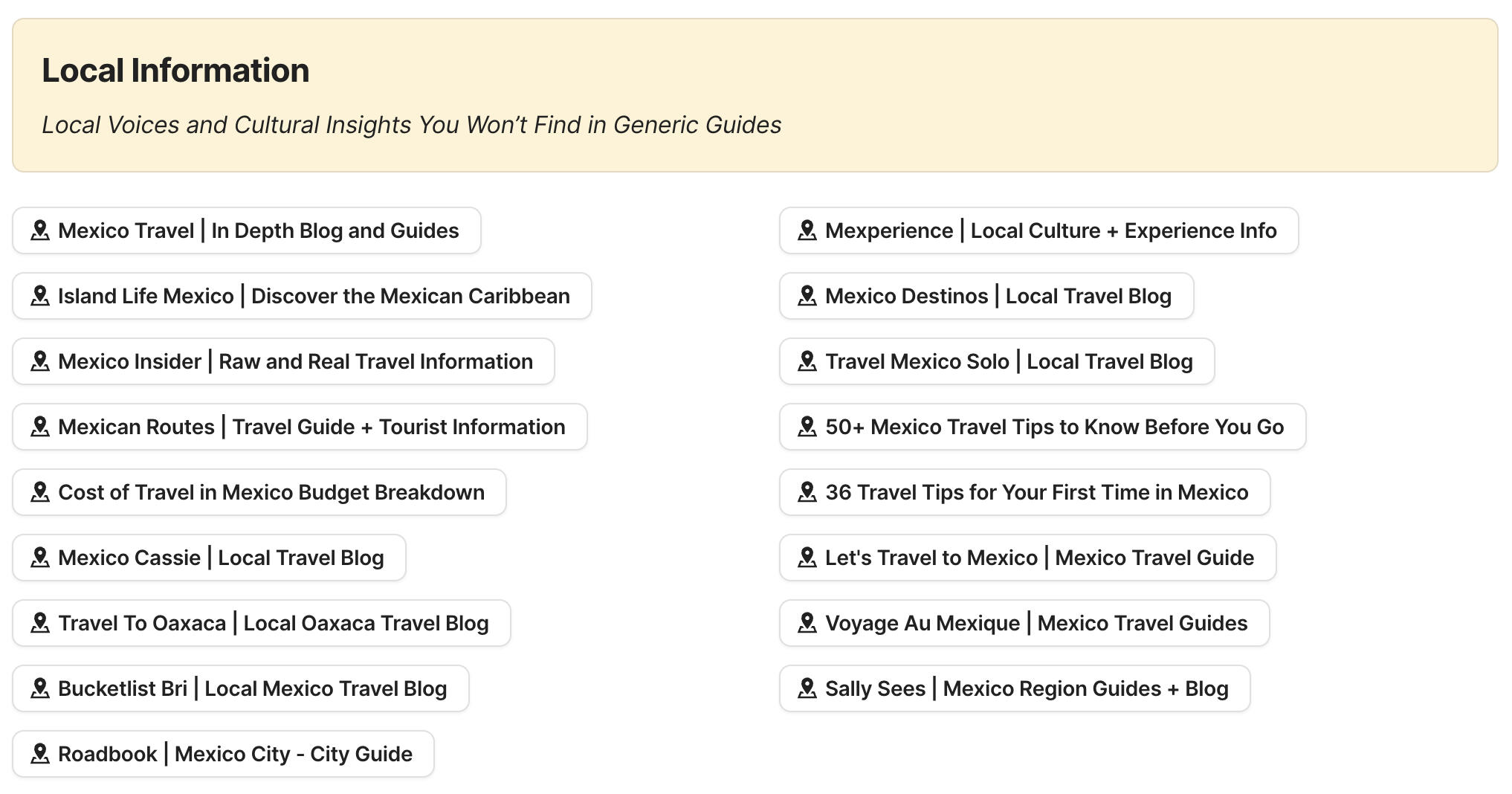The width and height of the screenshot is (1512, 794).
Task: Open Let's Travel to Mexico guide
Action: click(1027, 558)
